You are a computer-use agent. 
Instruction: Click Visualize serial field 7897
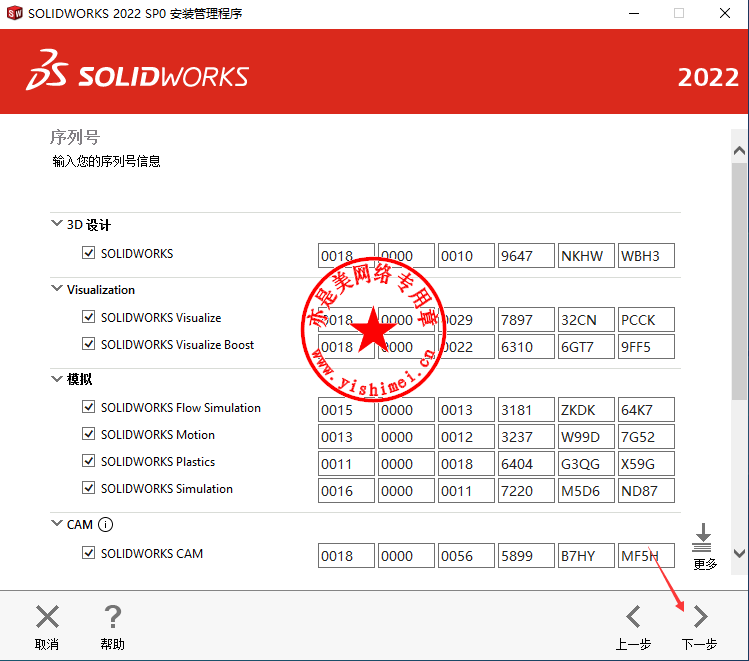pos(526,320)
